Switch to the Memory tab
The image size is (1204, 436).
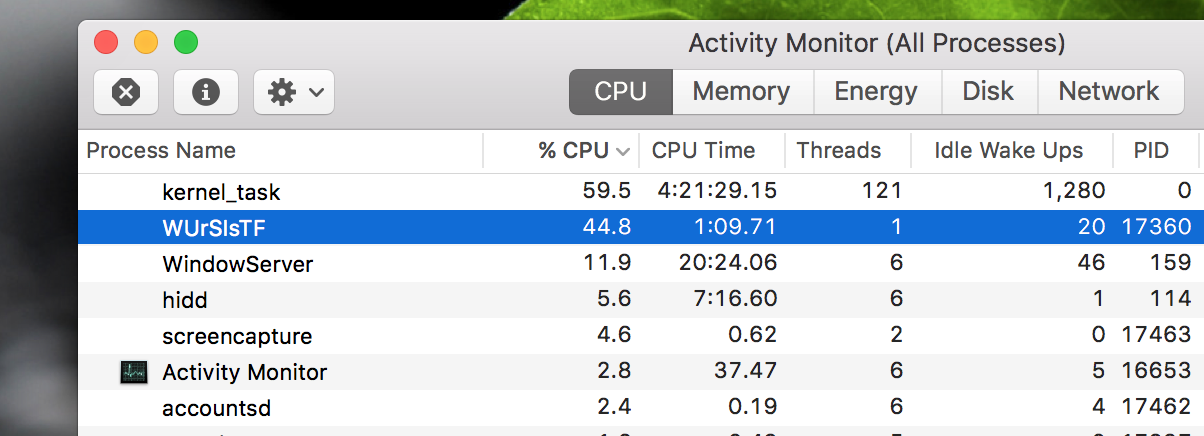click(741, 92)
